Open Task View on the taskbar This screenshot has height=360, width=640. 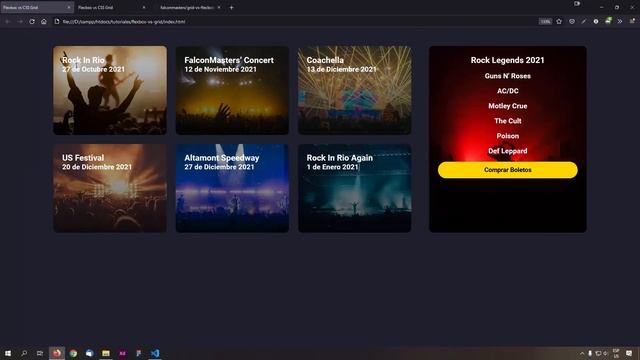point(40,353)
